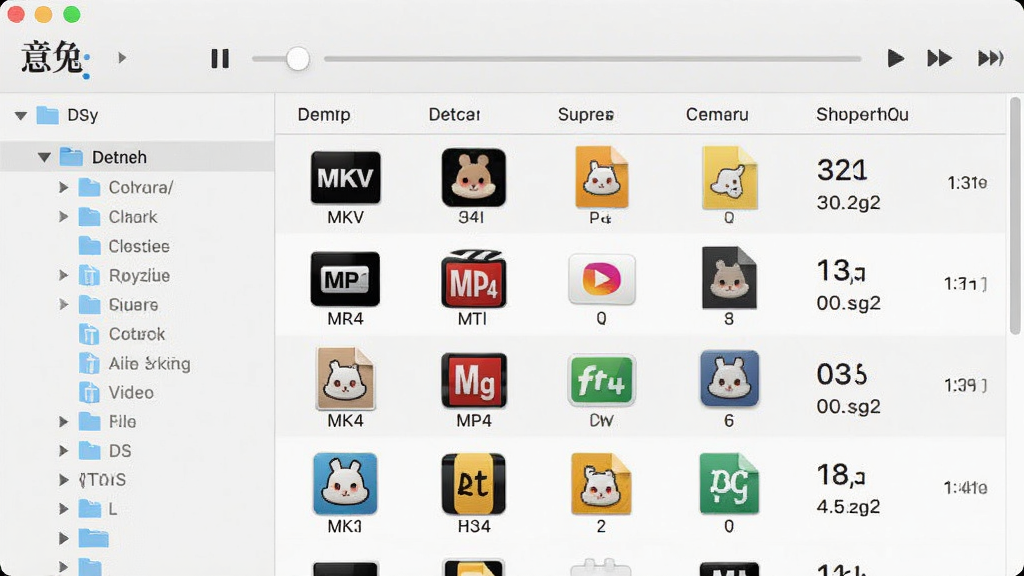The width and height of the screenshot is (1024, 576).
Task: Open the beige bunny document labeled MK4
Action: click(x=345, y=379)
